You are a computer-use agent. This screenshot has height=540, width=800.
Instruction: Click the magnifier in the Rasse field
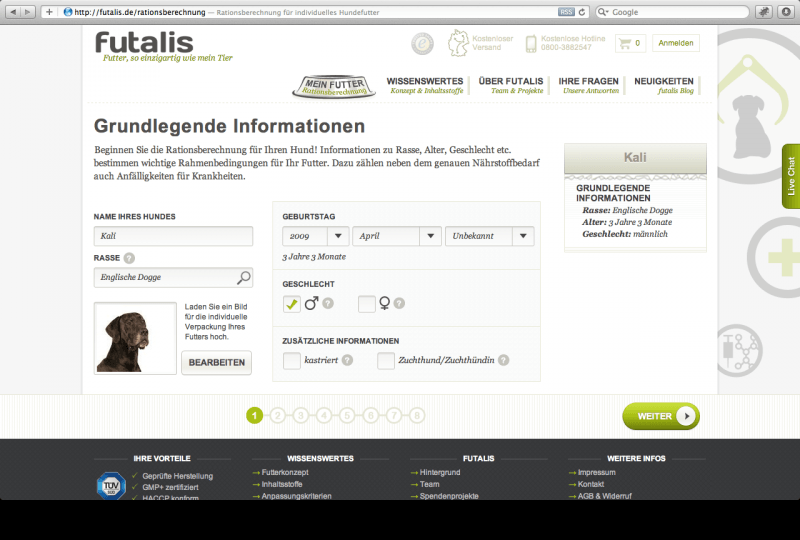243,277
